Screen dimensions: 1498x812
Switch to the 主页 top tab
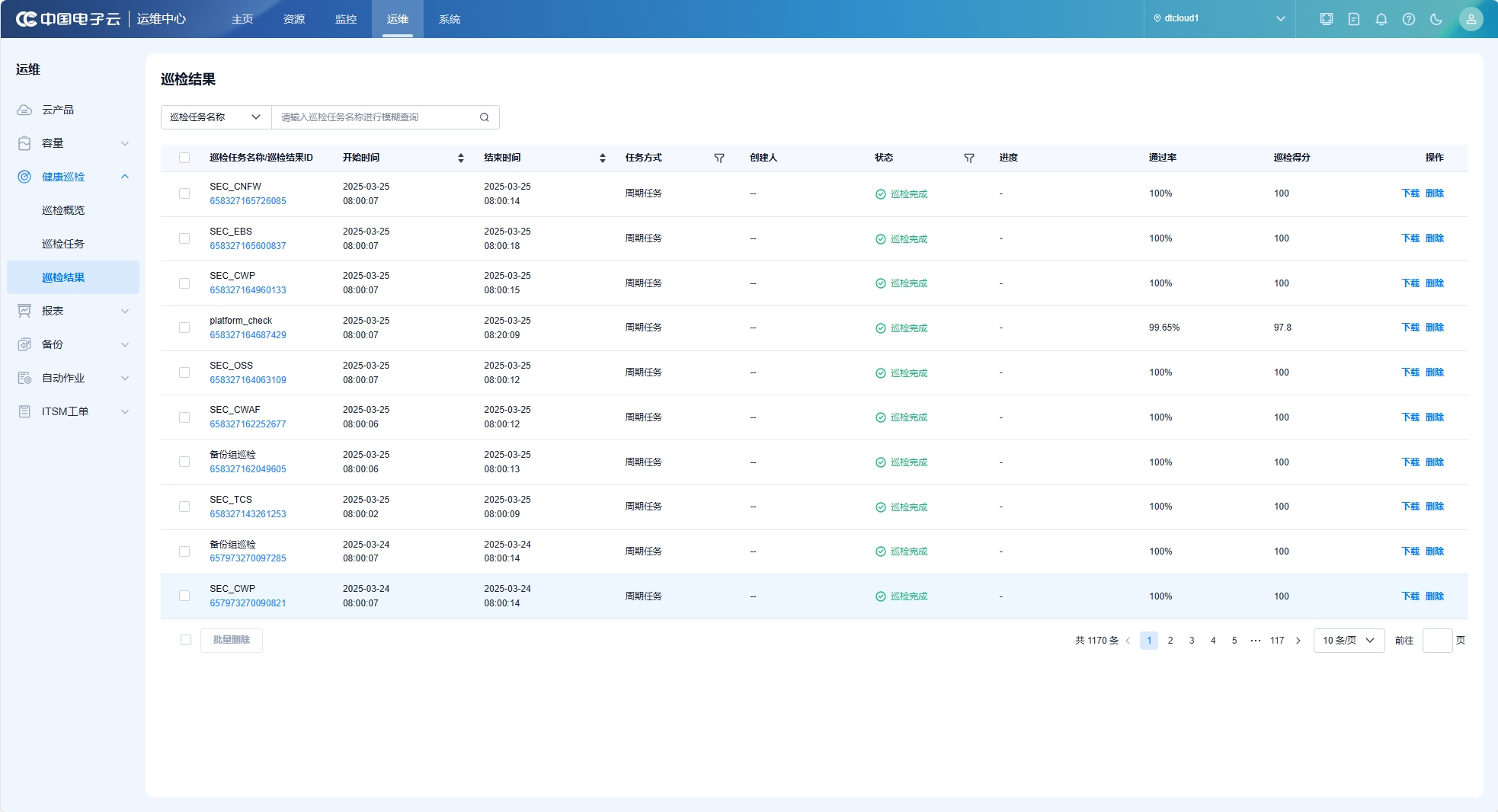(242, 19)
